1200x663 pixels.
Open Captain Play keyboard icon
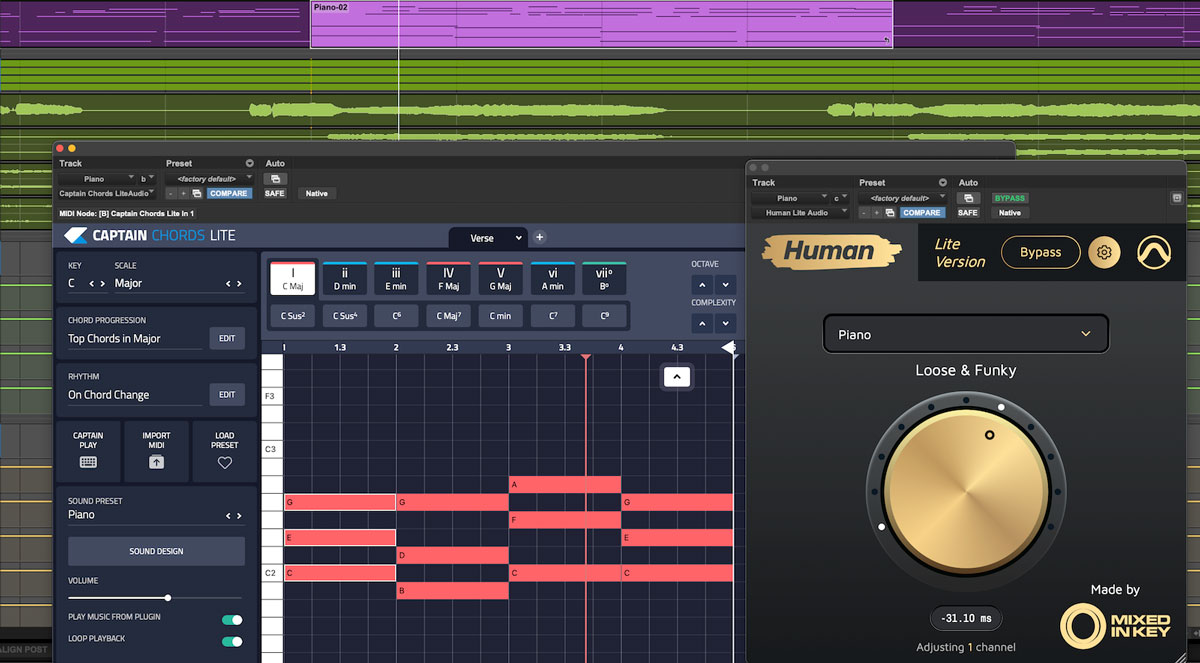(x=88, y=462)
